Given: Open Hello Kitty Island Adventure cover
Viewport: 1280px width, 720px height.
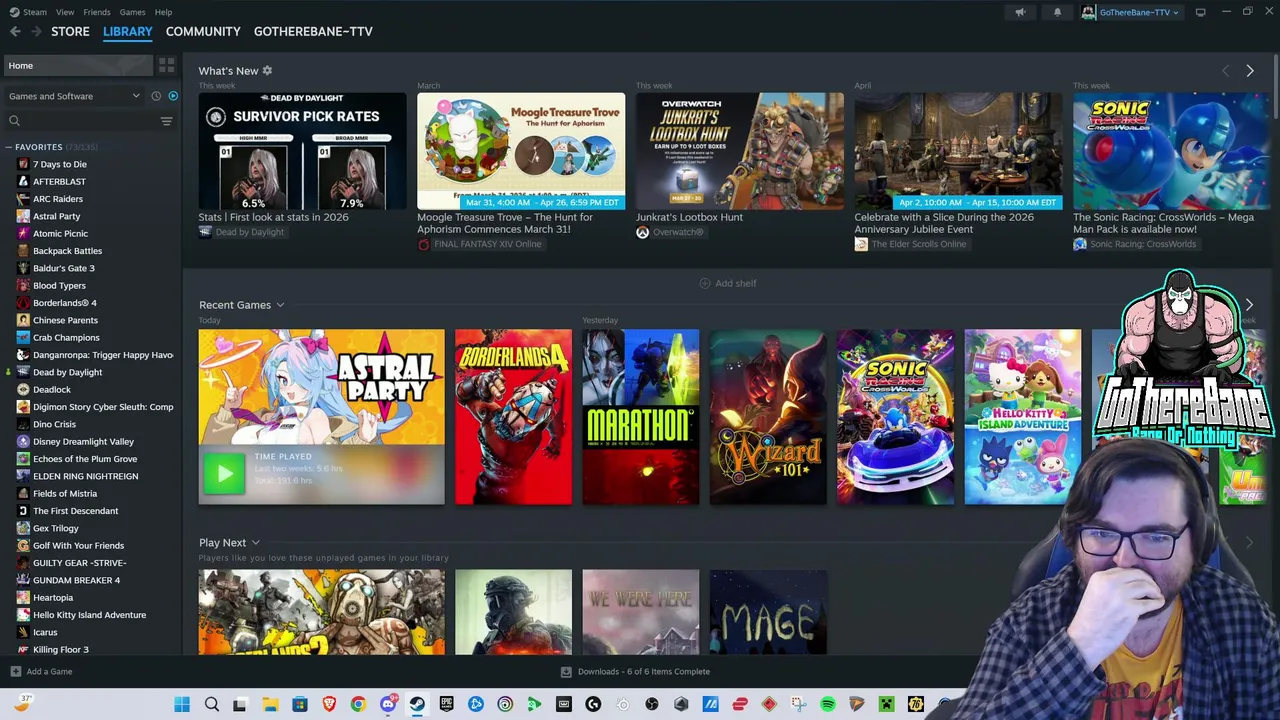Looking at the screenshot, I should point(1023,417).
